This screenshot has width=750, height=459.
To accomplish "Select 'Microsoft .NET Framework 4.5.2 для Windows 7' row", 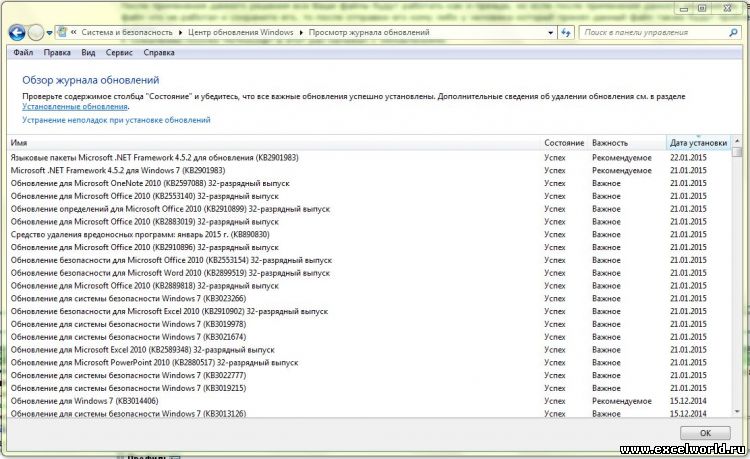I will (369, 170).
